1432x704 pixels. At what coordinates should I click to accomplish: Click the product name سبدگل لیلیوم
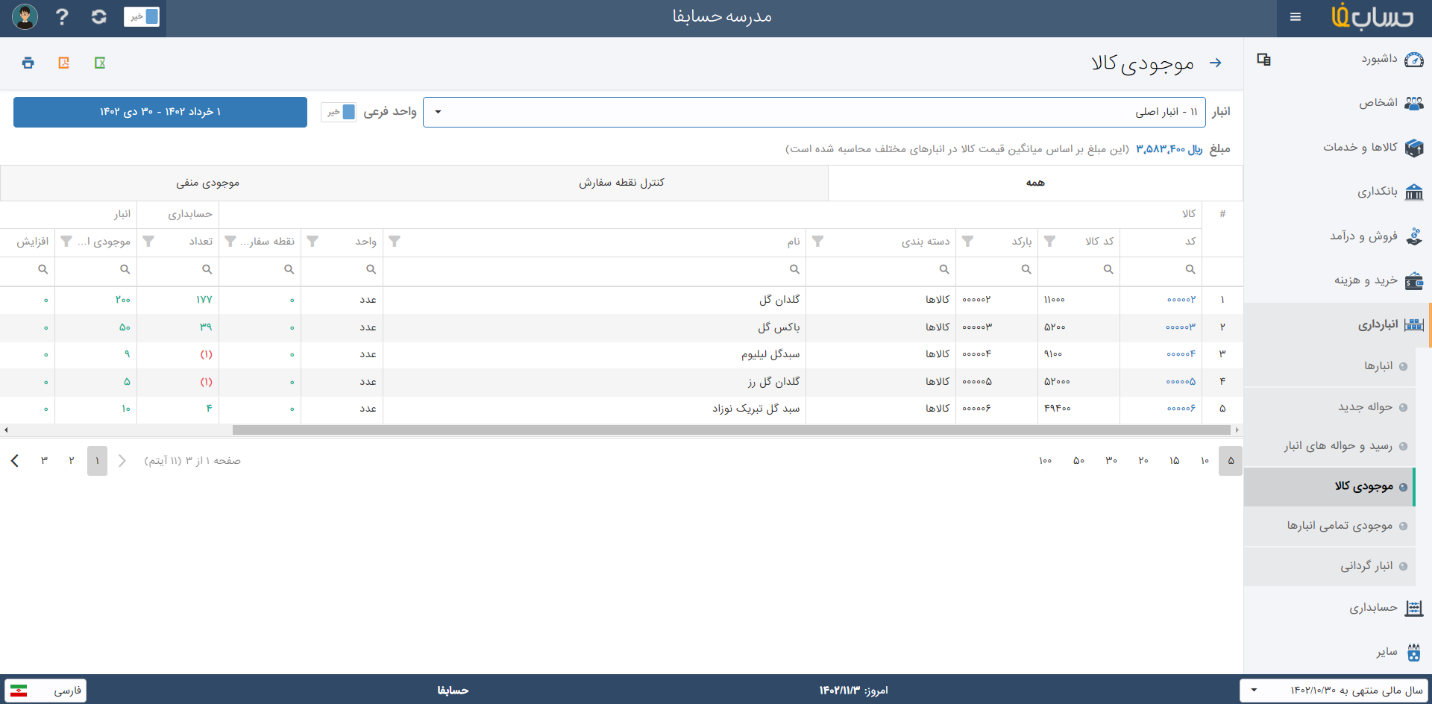point(771,354)
